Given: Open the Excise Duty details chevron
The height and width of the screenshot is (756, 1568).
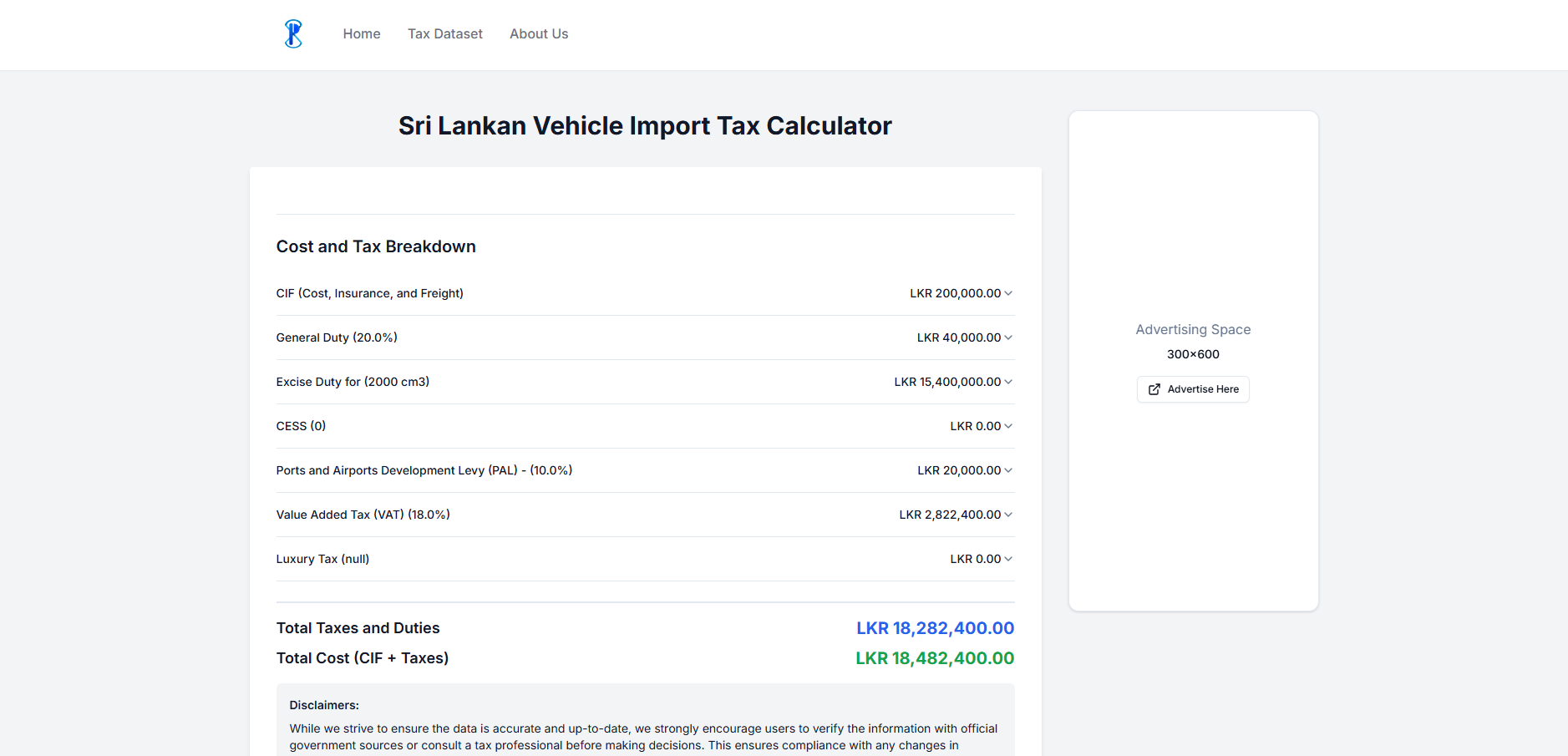Looking at the screenshot, I should pyautogui.click(x=1008, y=382).
